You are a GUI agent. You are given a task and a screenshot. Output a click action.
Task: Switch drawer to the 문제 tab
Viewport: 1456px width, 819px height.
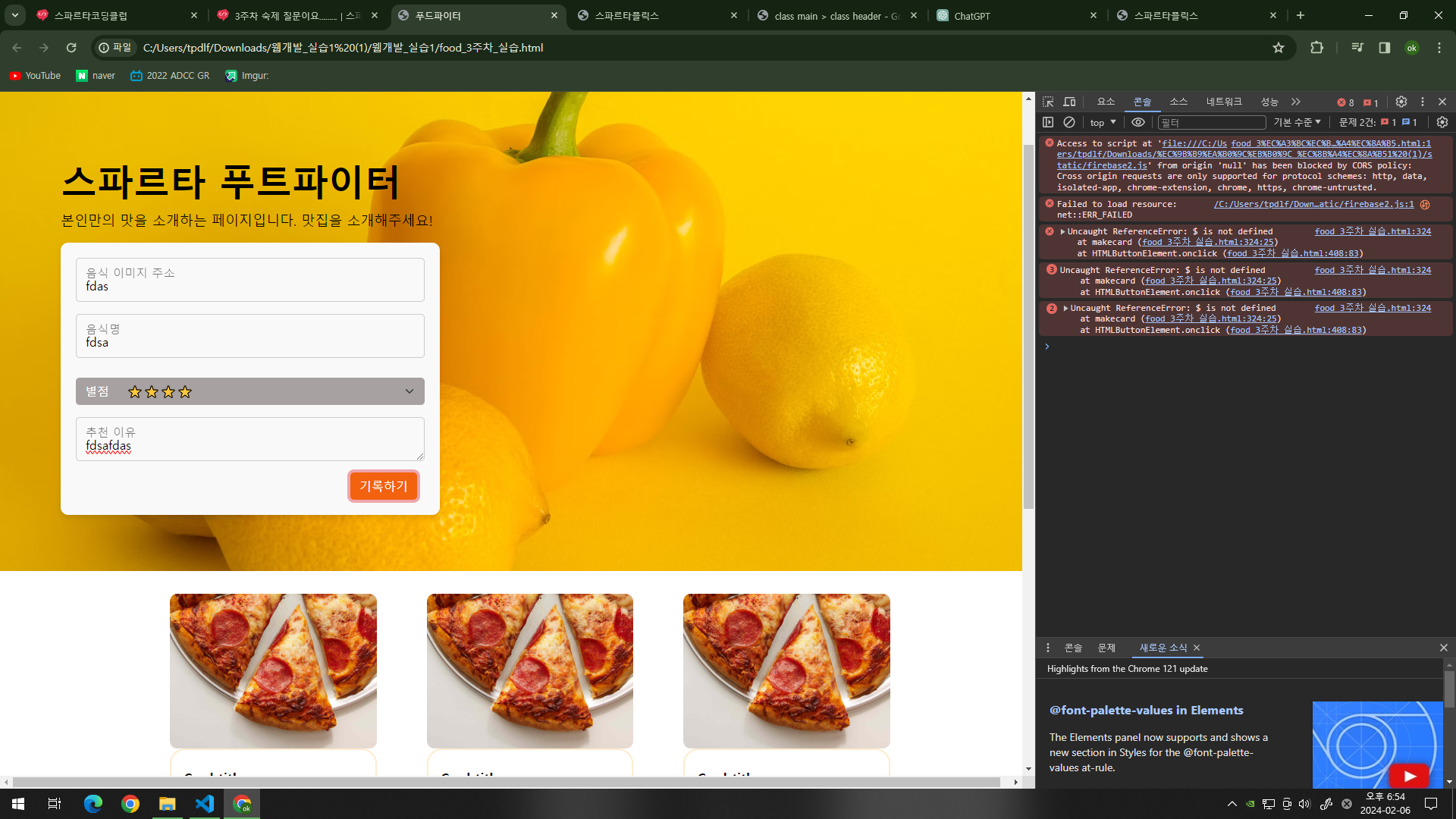pos(1106,648)
